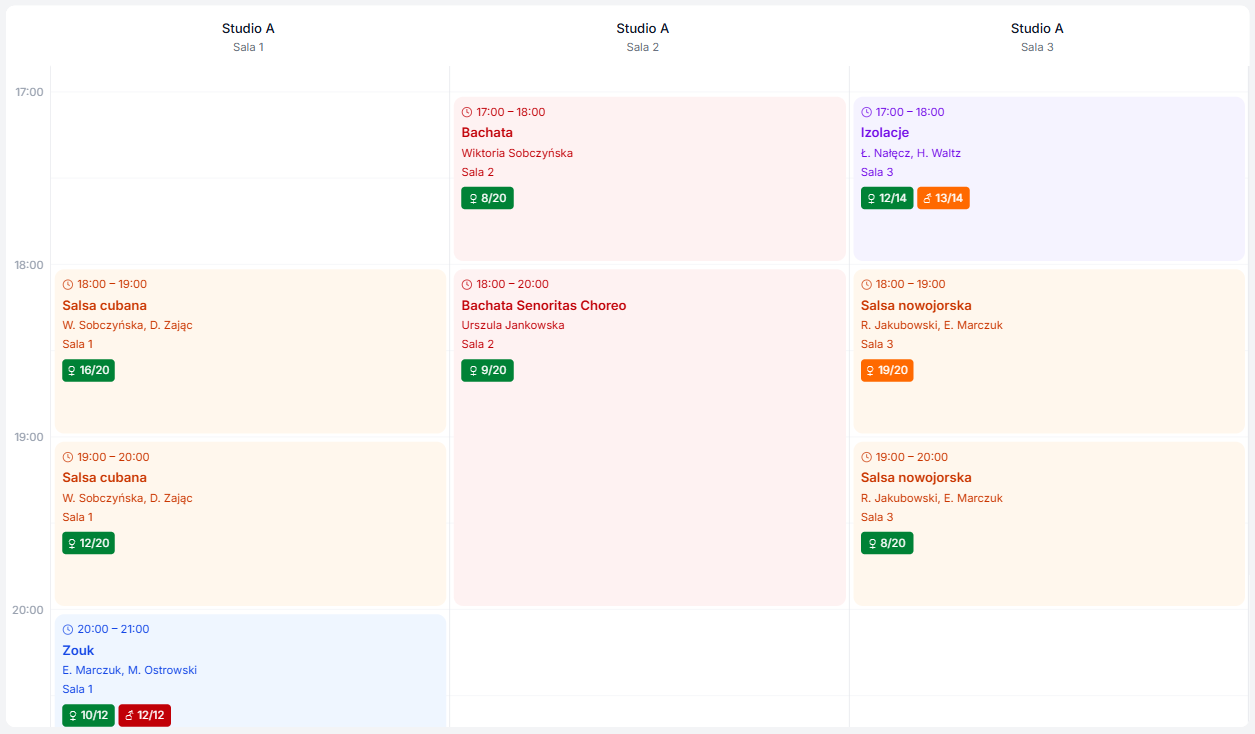Viewport: 1255px width, 734px height.
Task: Click the 18:00 time label
Action: (28, 265)
